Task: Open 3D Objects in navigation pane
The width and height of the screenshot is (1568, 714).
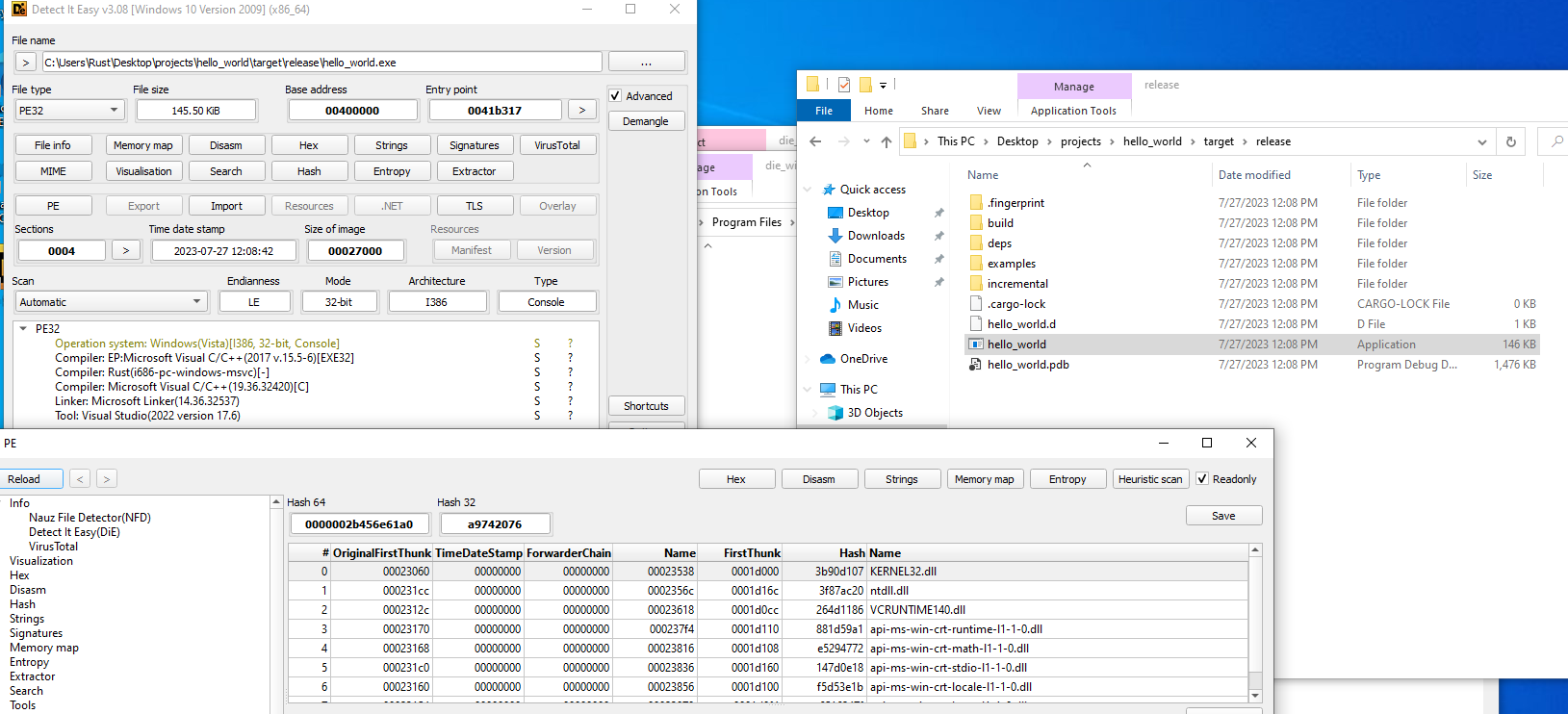Action: tap(874, 413)
